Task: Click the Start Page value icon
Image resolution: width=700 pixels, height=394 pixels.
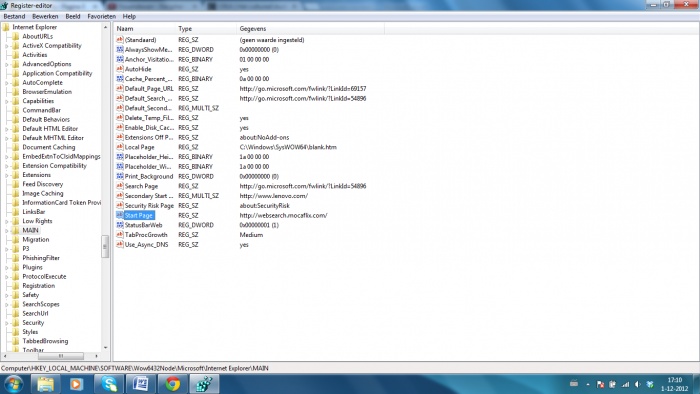Action: 120,215
